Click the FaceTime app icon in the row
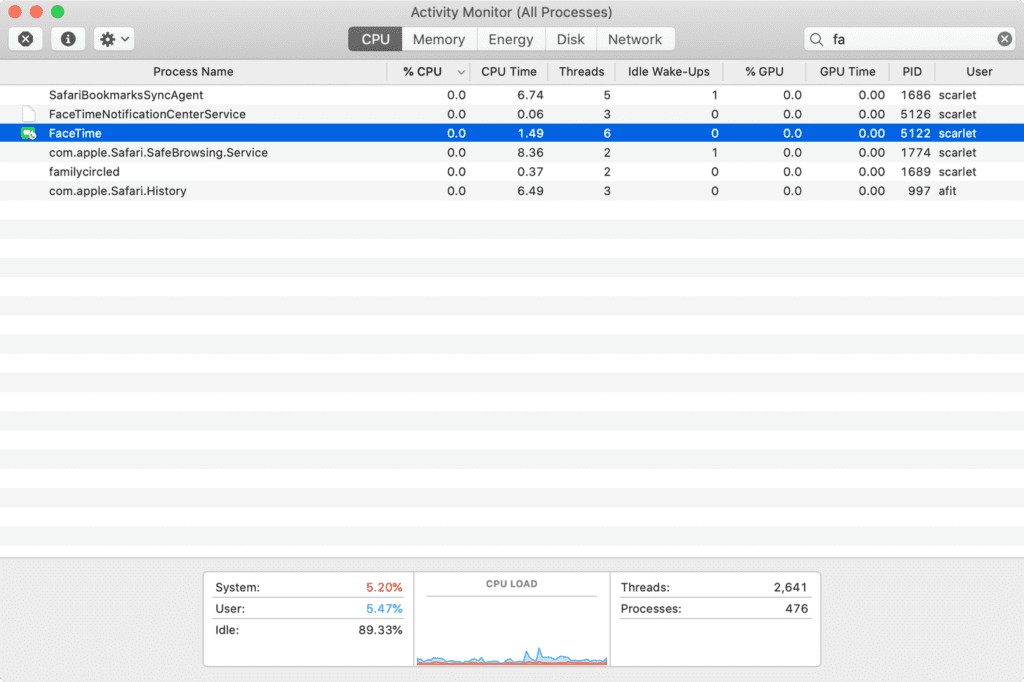The image size is (1024, 682). pyautogui.click(x=28, y=133)
